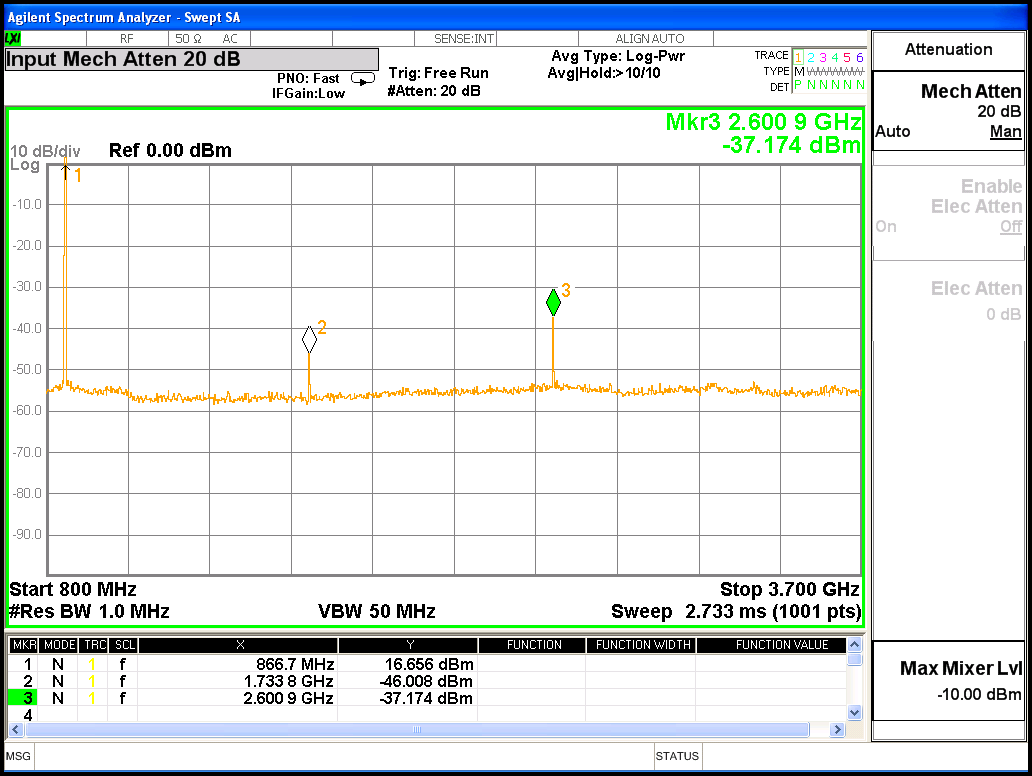Click the #Res BW 1.0 MHz label
Viewport: 1032px width, 776px height.
[89, 611]
